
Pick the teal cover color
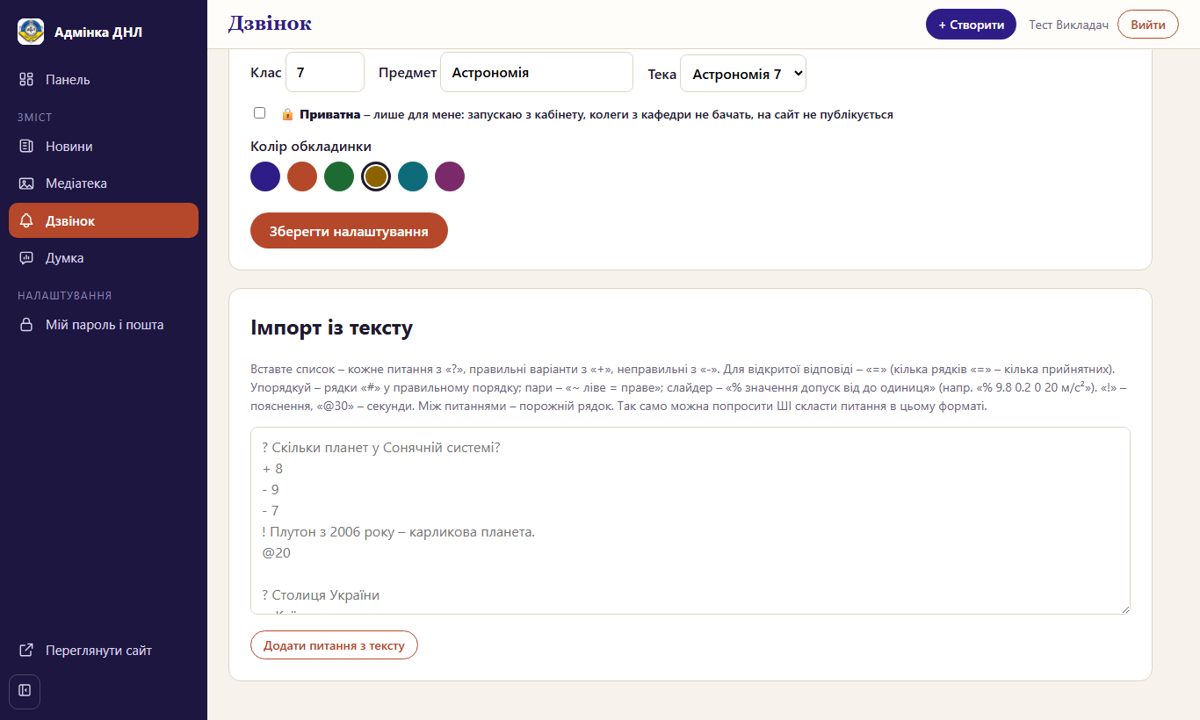[413, 176]
